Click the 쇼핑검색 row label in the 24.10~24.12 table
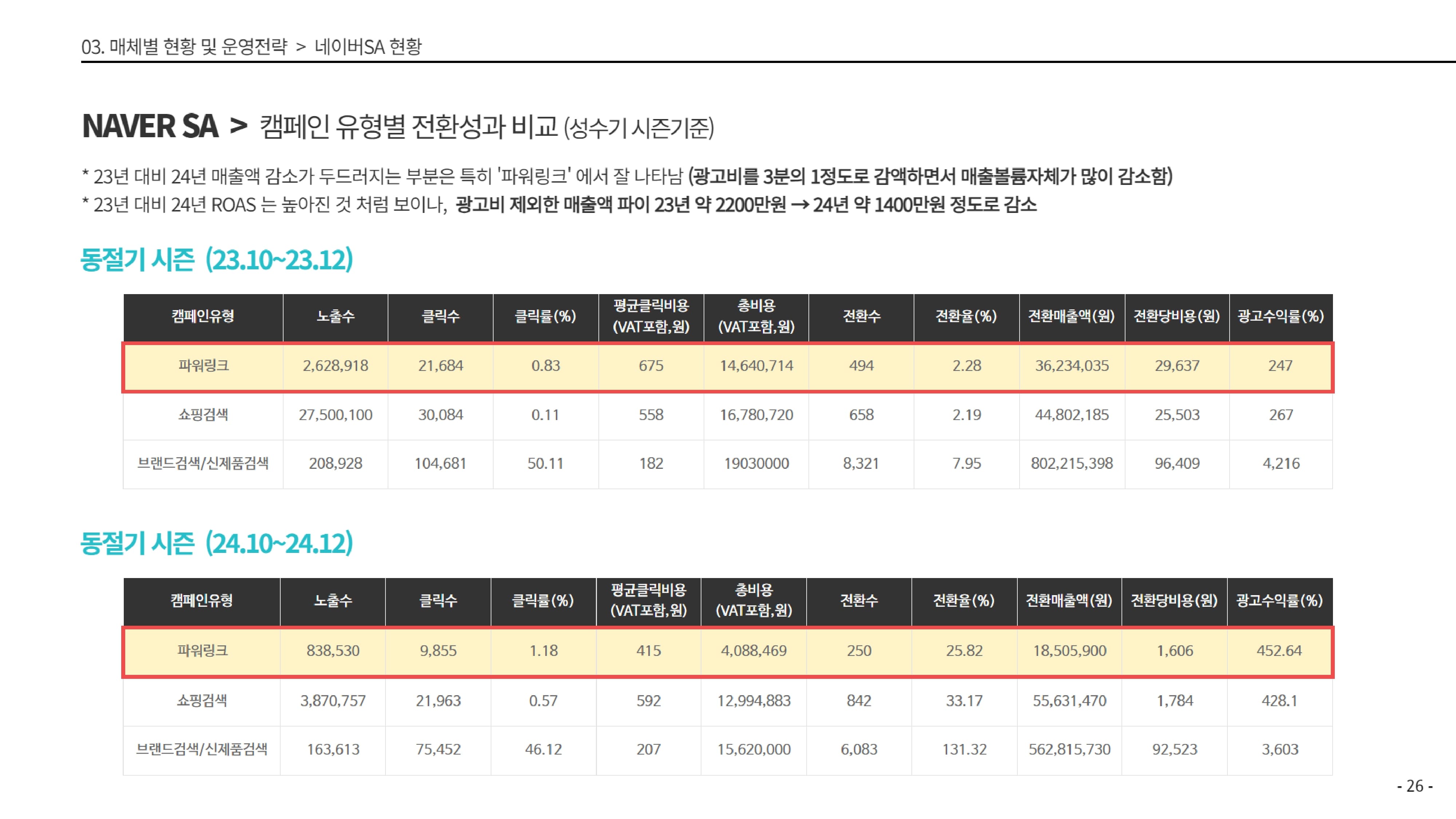The image size is (1456, 819). pyautogui.click(x=202, y=701)
